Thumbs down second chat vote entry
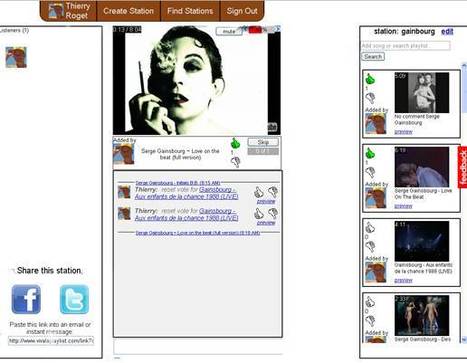467x363 pixels. pyautogui.click(x=273, y=213)
